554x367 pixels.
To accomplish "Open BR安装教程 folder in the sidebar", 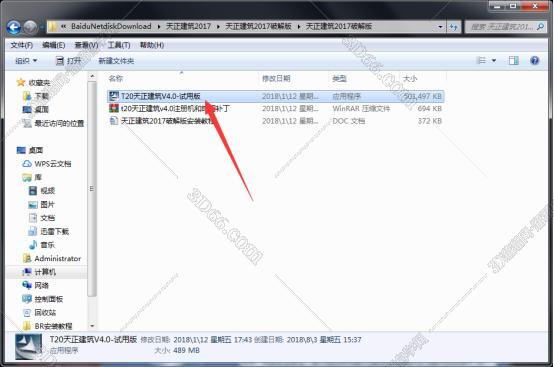I will click(x=53, y=326).
